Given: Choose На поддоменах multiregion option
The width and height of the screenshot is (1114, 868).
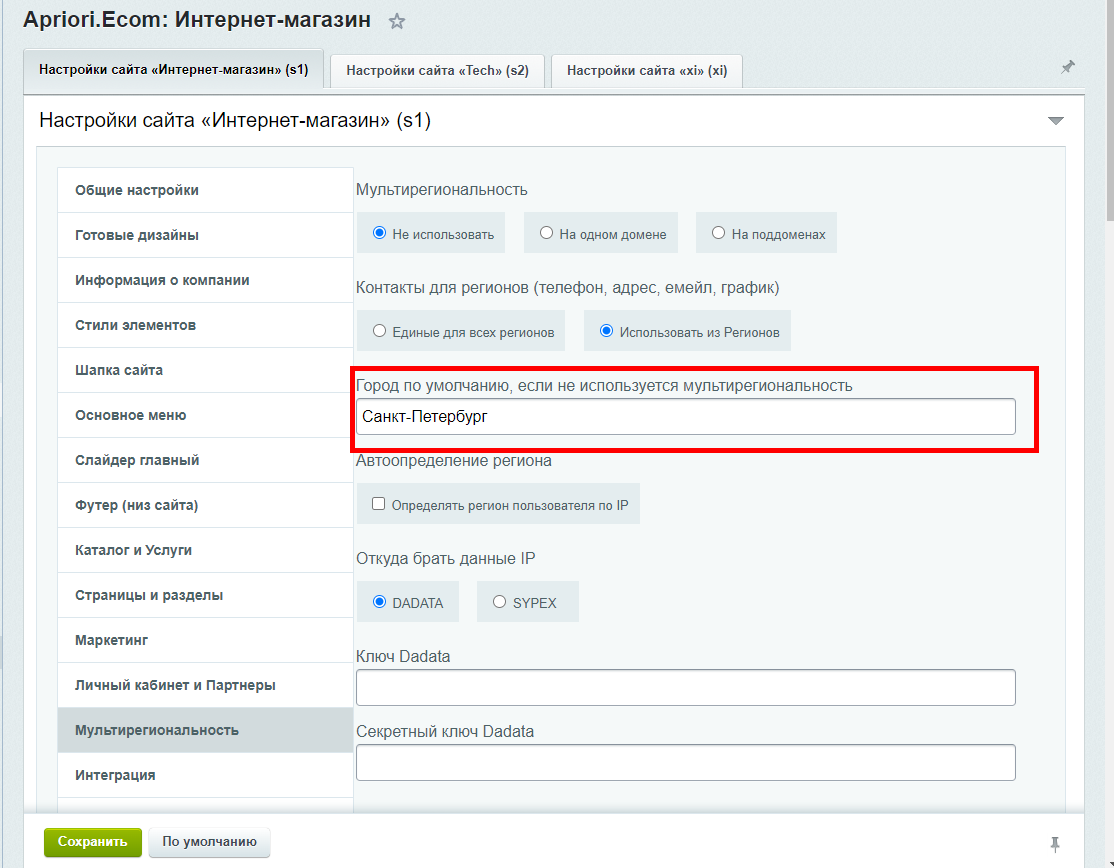Looking at the screenshot, I should [x=718, y=233].
